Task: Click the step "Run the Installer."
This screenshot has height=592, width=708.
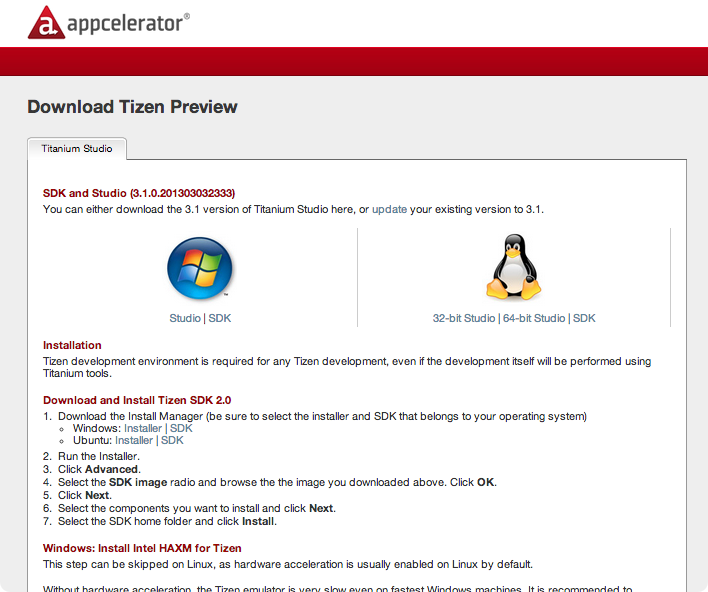Action: click(99, 456)
